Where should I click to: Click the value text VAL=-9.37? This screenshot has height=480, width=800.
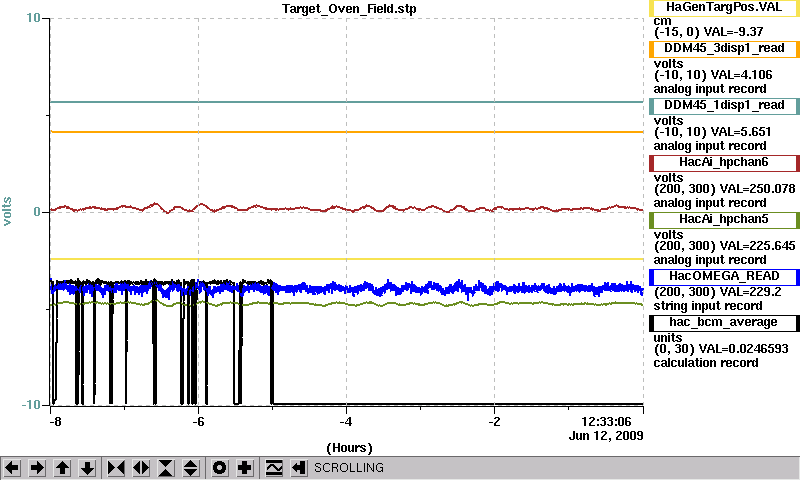[x=733, y=32]
